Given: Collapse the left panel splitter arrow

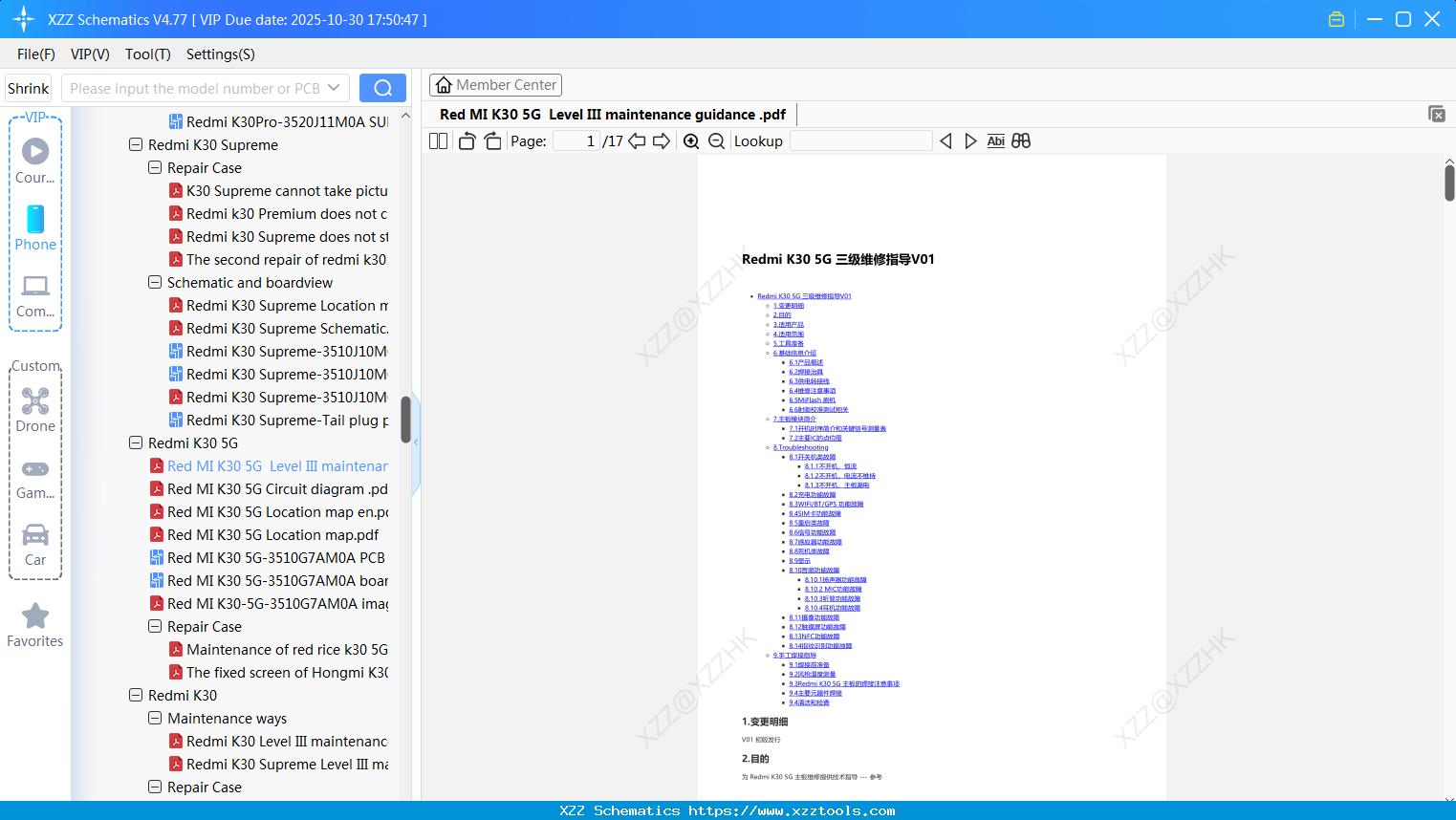Looking at the screenshot, I should pos(416,442).
